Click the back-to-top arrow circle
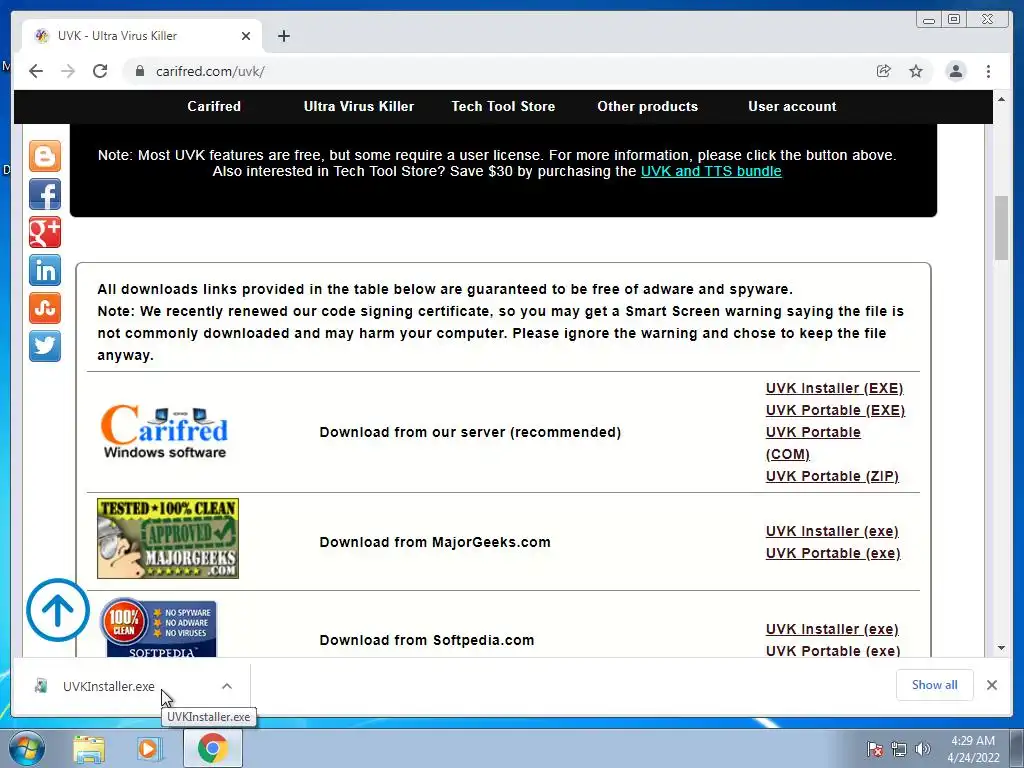This screenshot has width=1024, height=768. point(58,609)
